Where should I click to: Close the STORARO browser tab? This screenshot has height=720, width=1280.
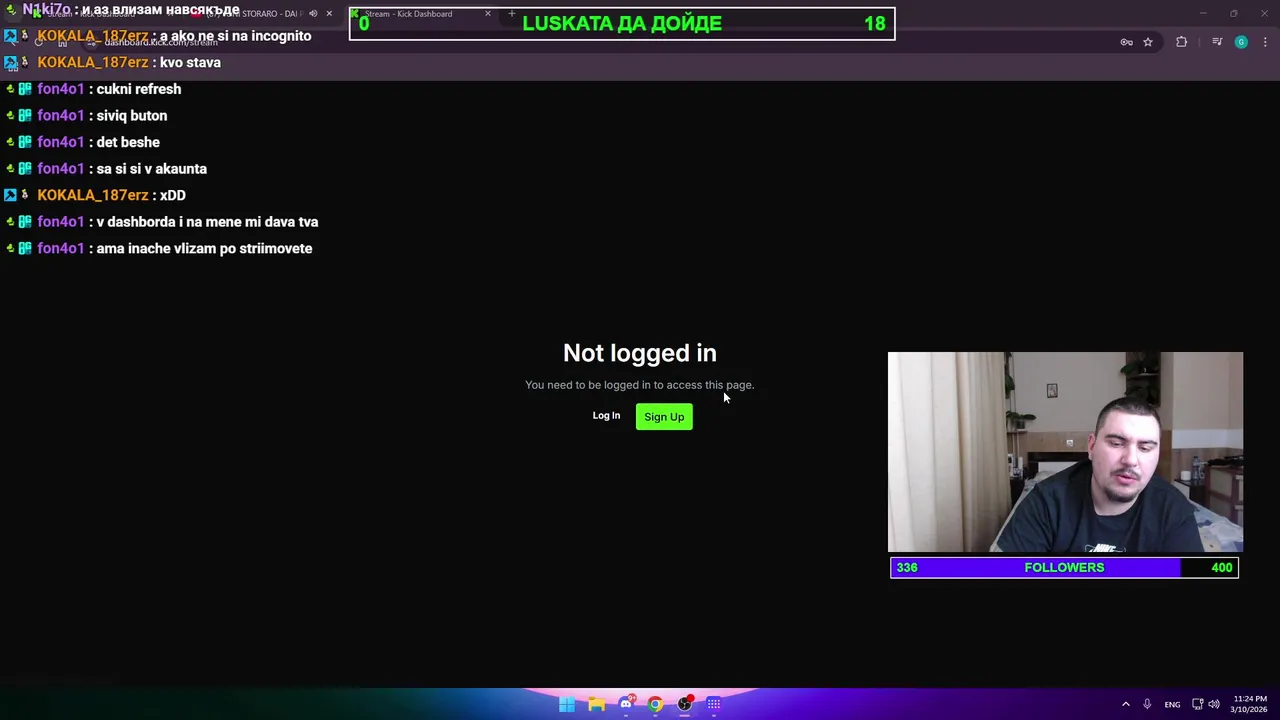(x=329, y=14)
